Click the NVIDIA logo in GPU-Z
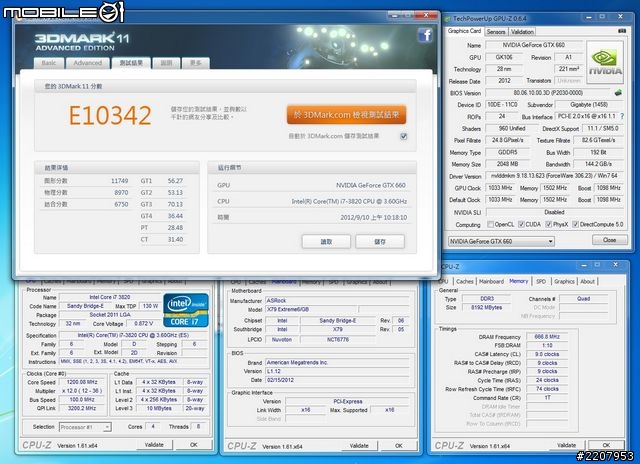 click(605, 62)
